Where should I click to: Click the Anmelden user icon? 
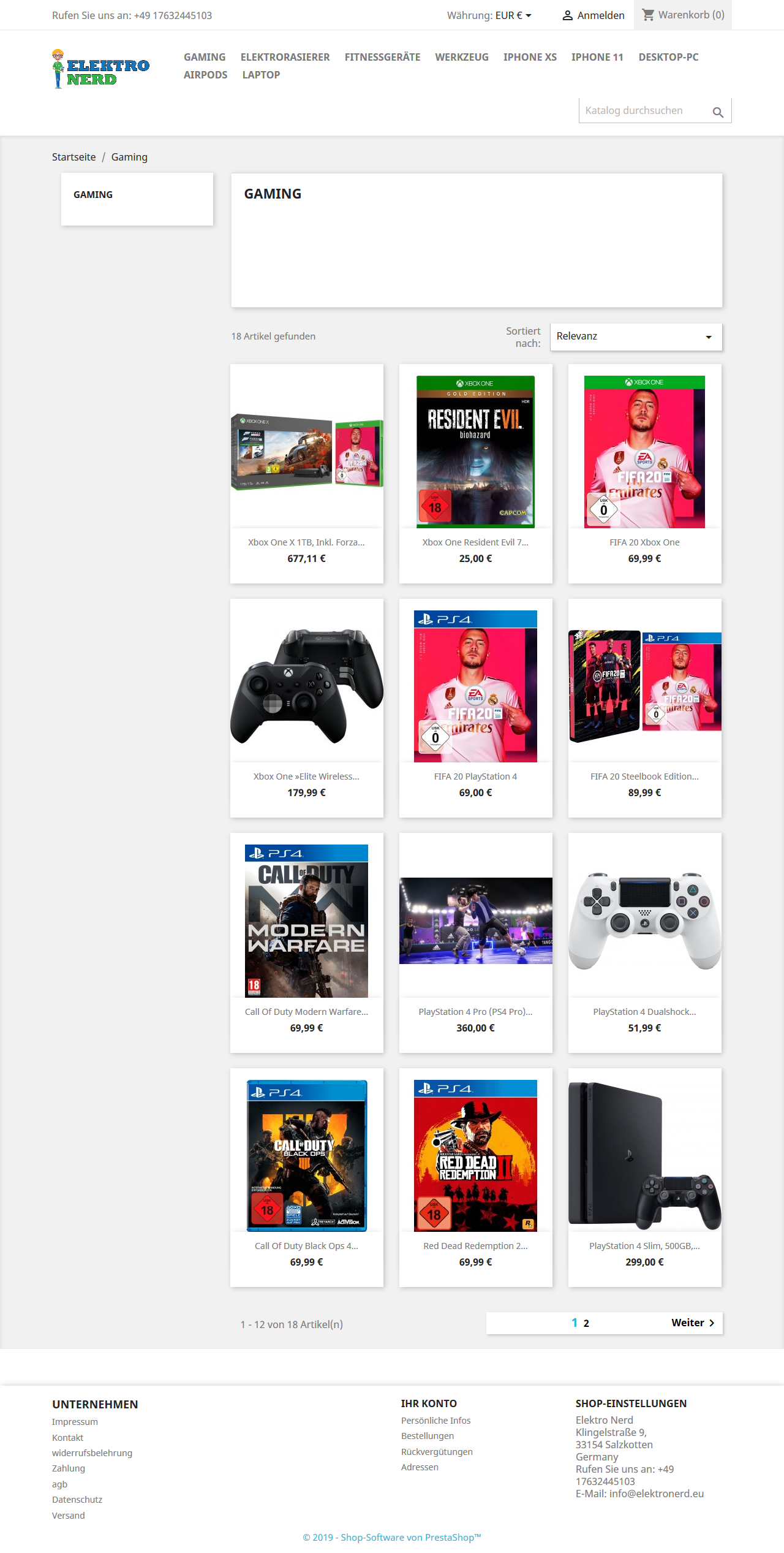[x=567, y=15]
